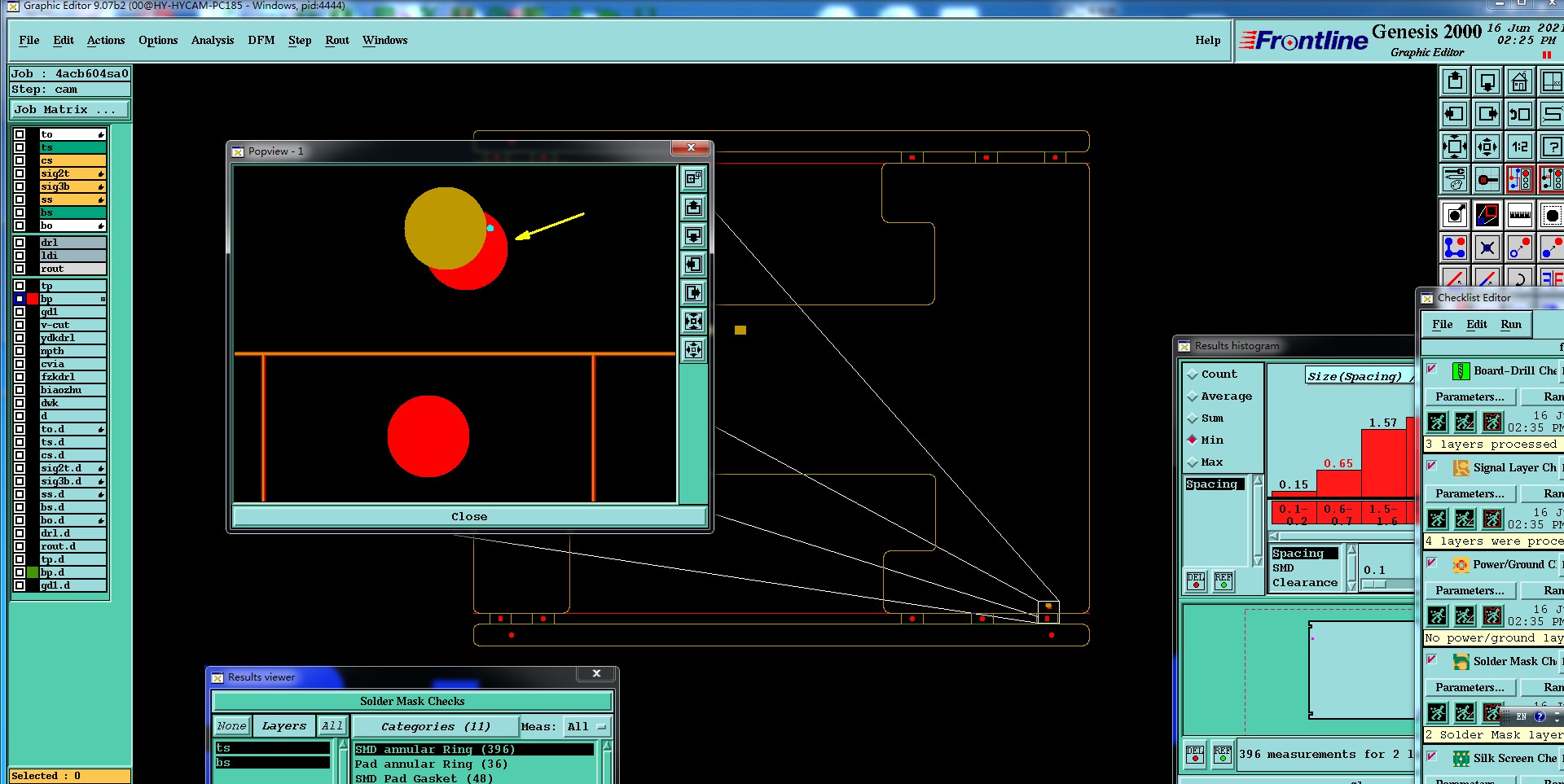This screenshot has width=1564, height=784.
Task: Click the pan down icon in main toolbar
Action: 1487,81
